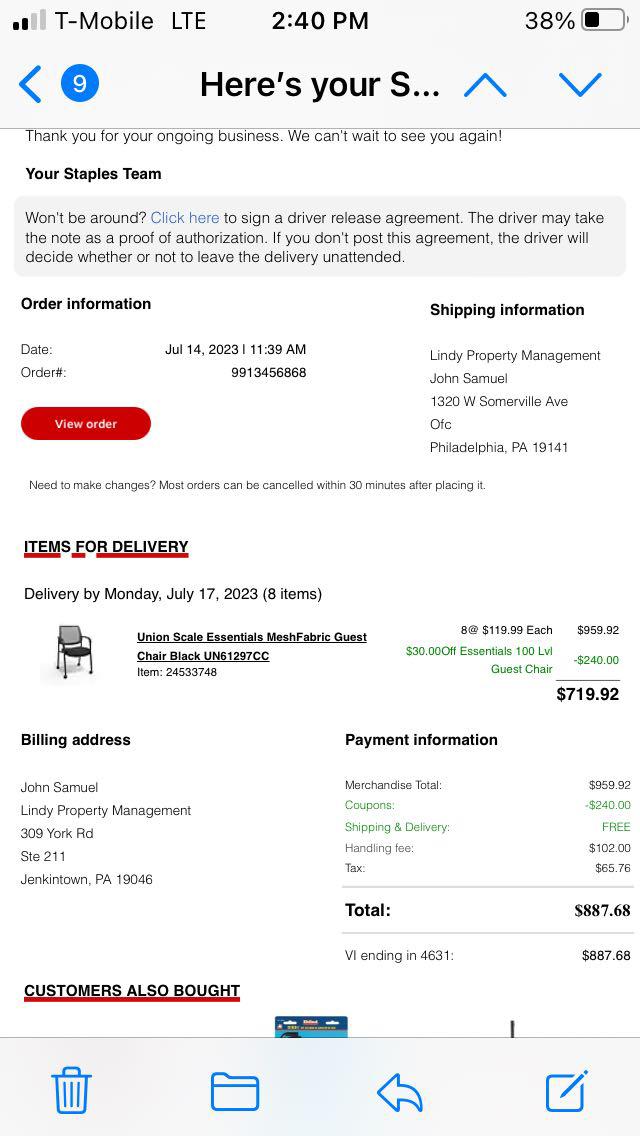Tap order number 9913456868
The width and height of the screenshot is (640, 1136).
(x=268, y=373)
